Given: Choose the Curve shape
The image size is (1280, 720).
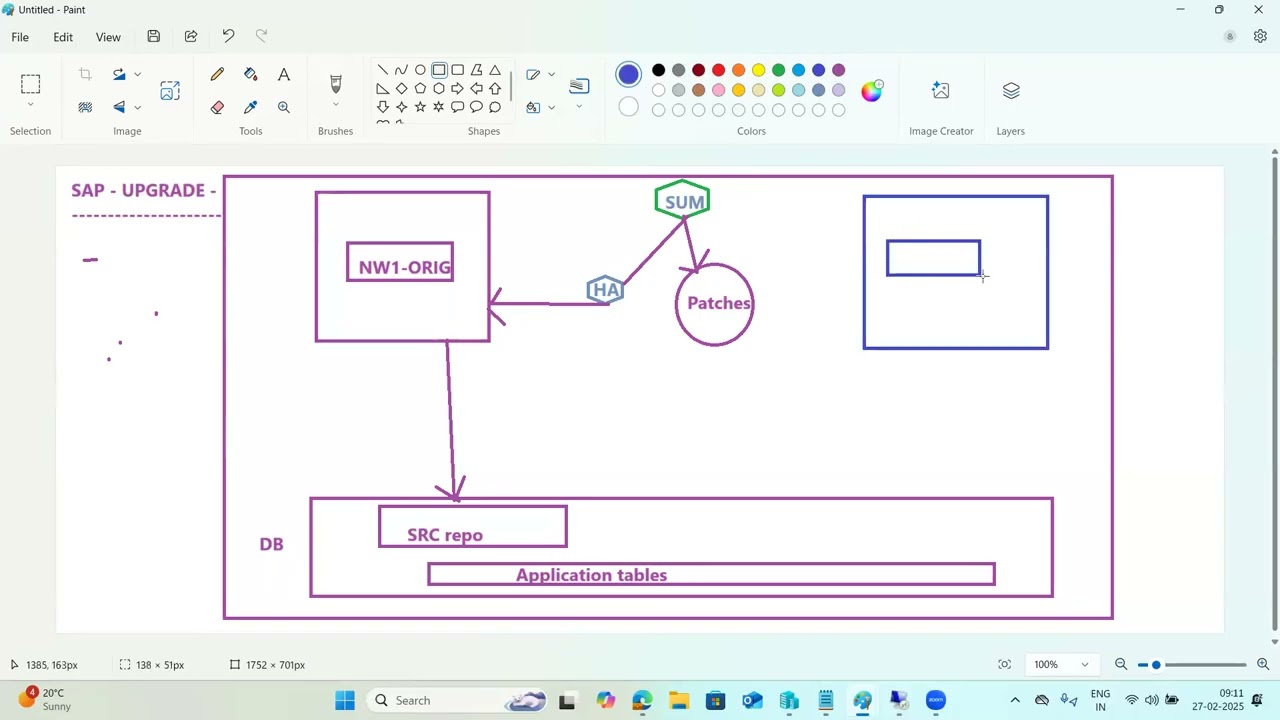Looking at the screenshot, I should click(x=401, y=70).
